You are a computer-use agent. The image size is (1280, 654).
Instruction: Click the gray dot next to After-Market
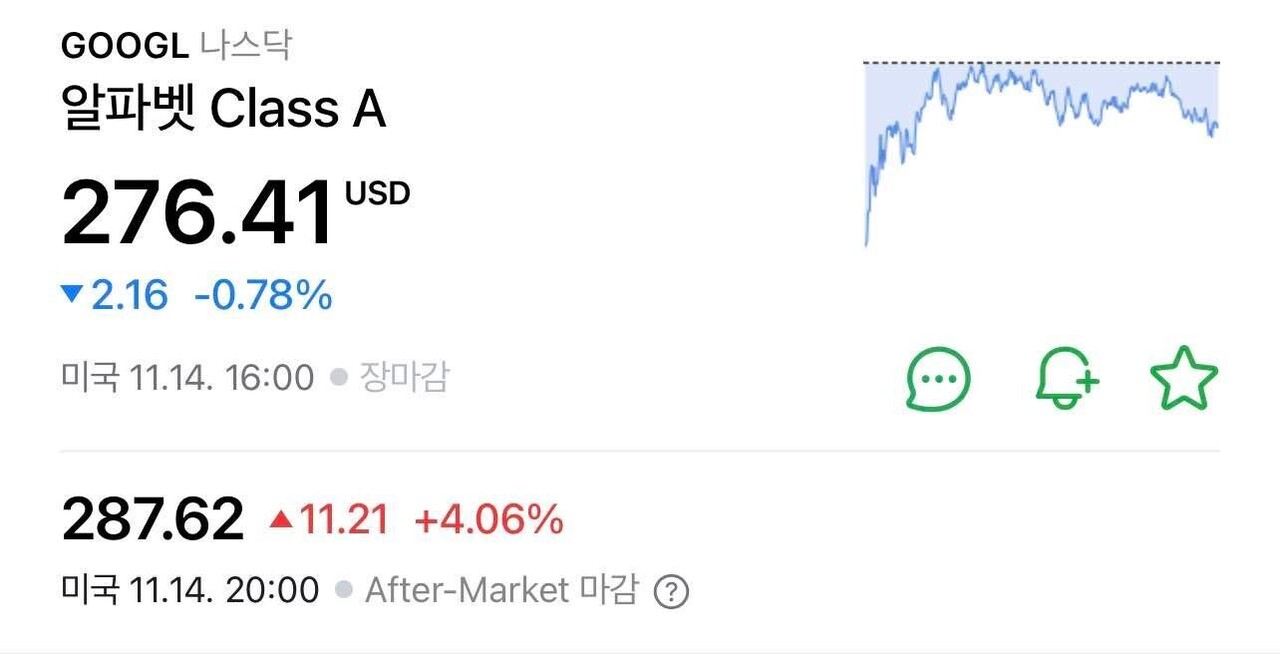(342, 590)
